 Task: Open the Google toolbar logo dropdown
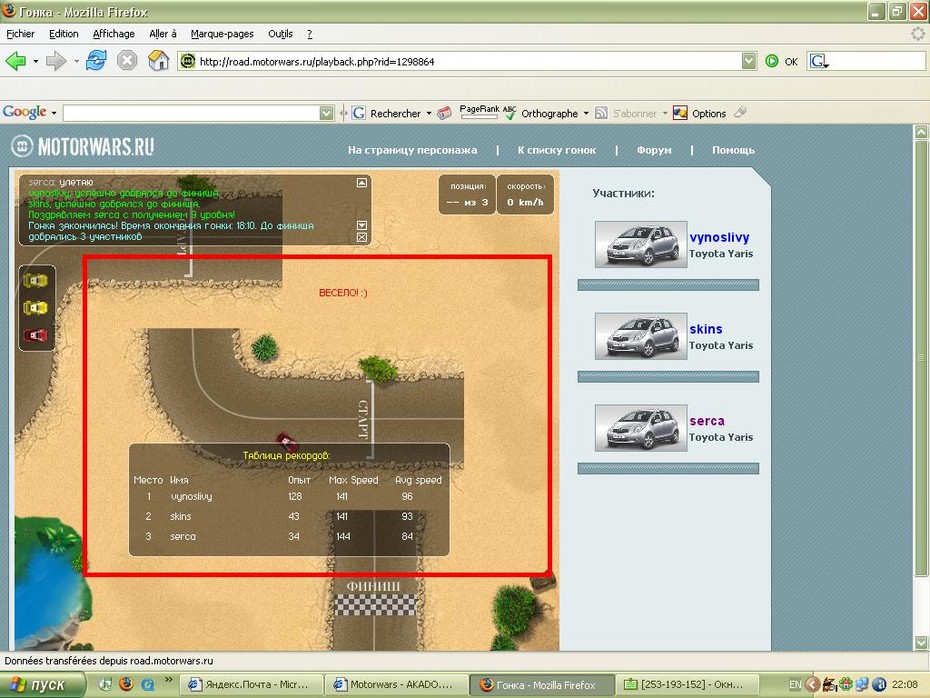point(54,113)
